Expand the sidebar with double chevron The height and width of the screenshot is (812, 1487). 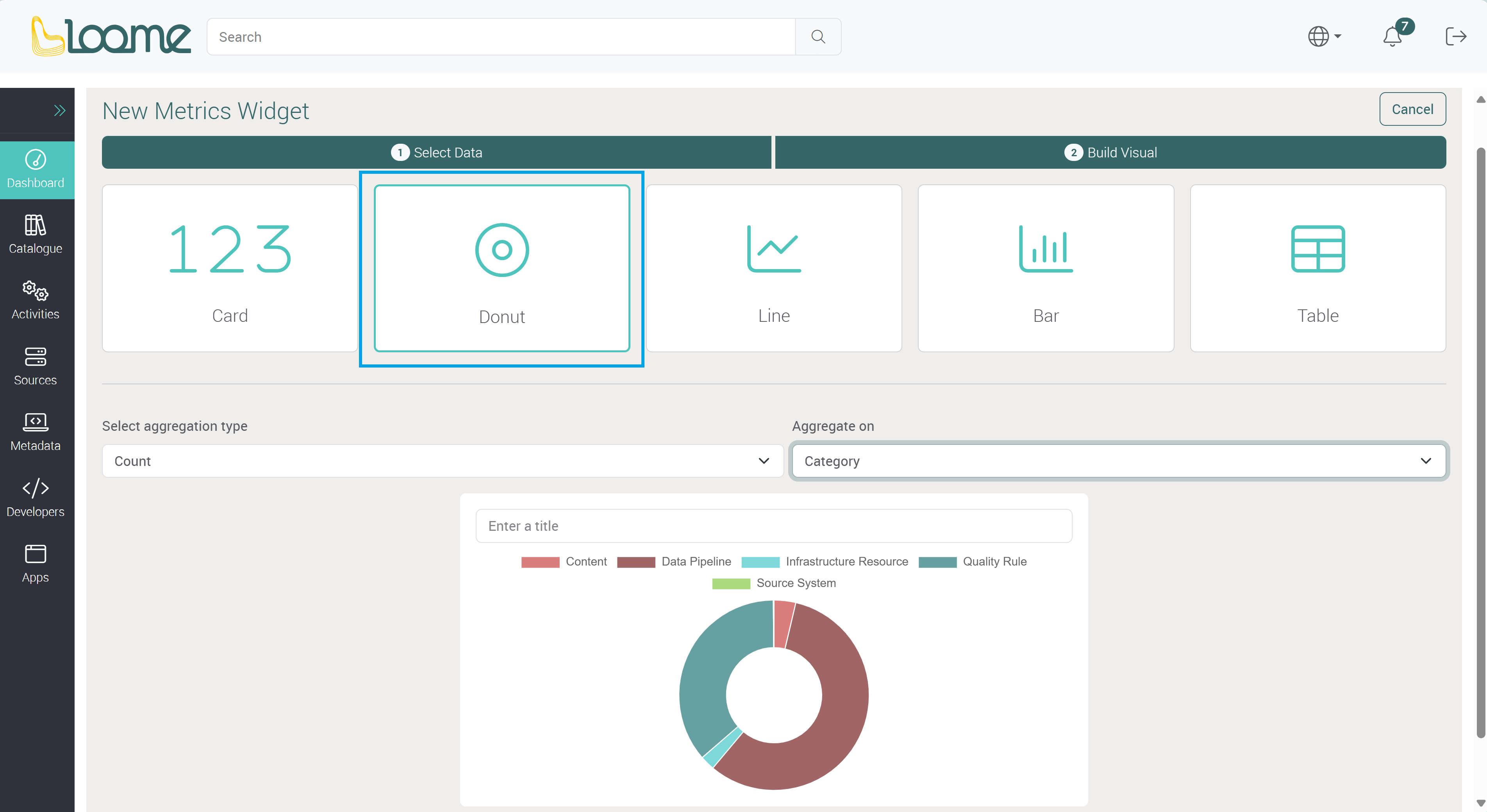[x=59, y=110]
